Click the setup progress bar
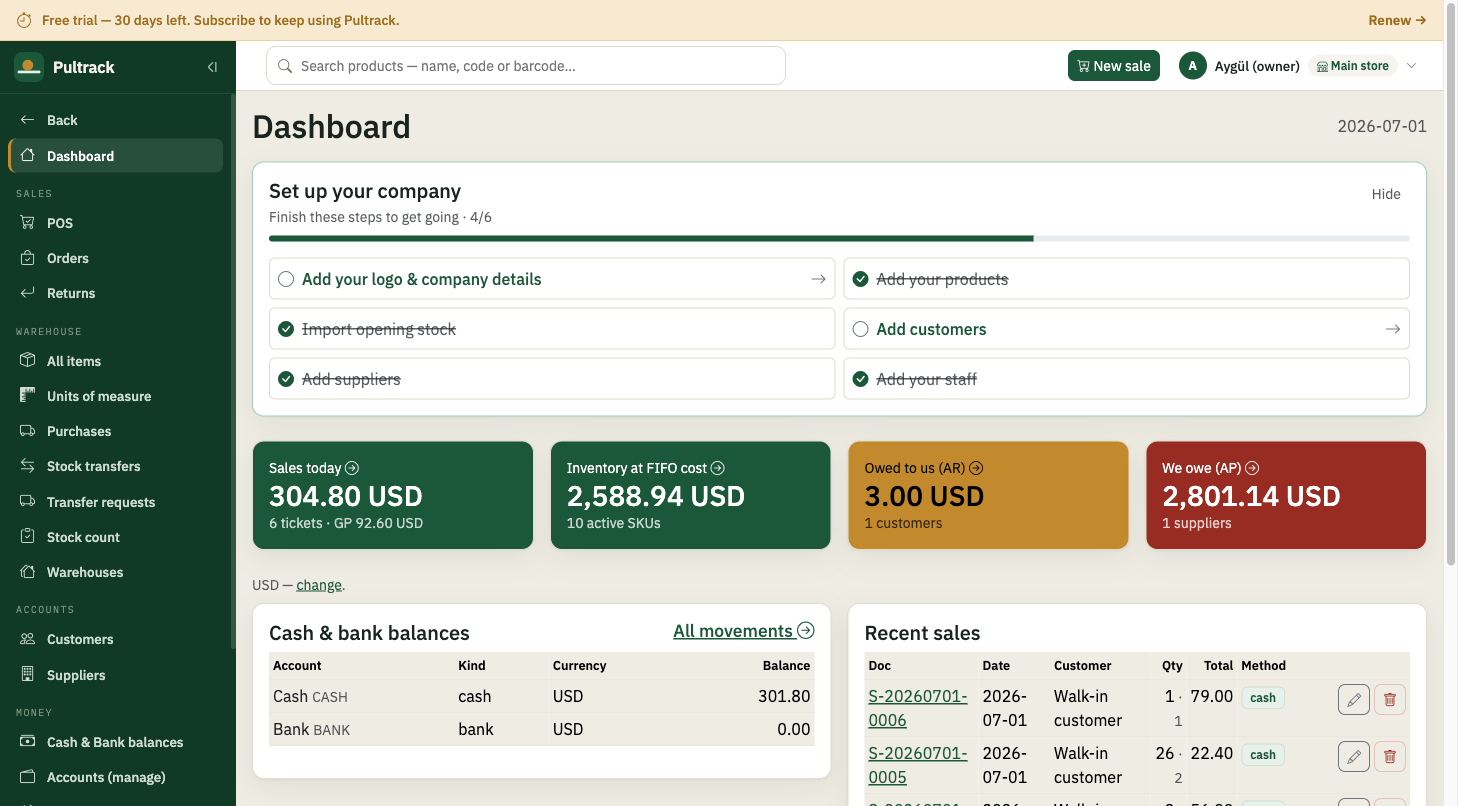 click(x=839, y=239)
